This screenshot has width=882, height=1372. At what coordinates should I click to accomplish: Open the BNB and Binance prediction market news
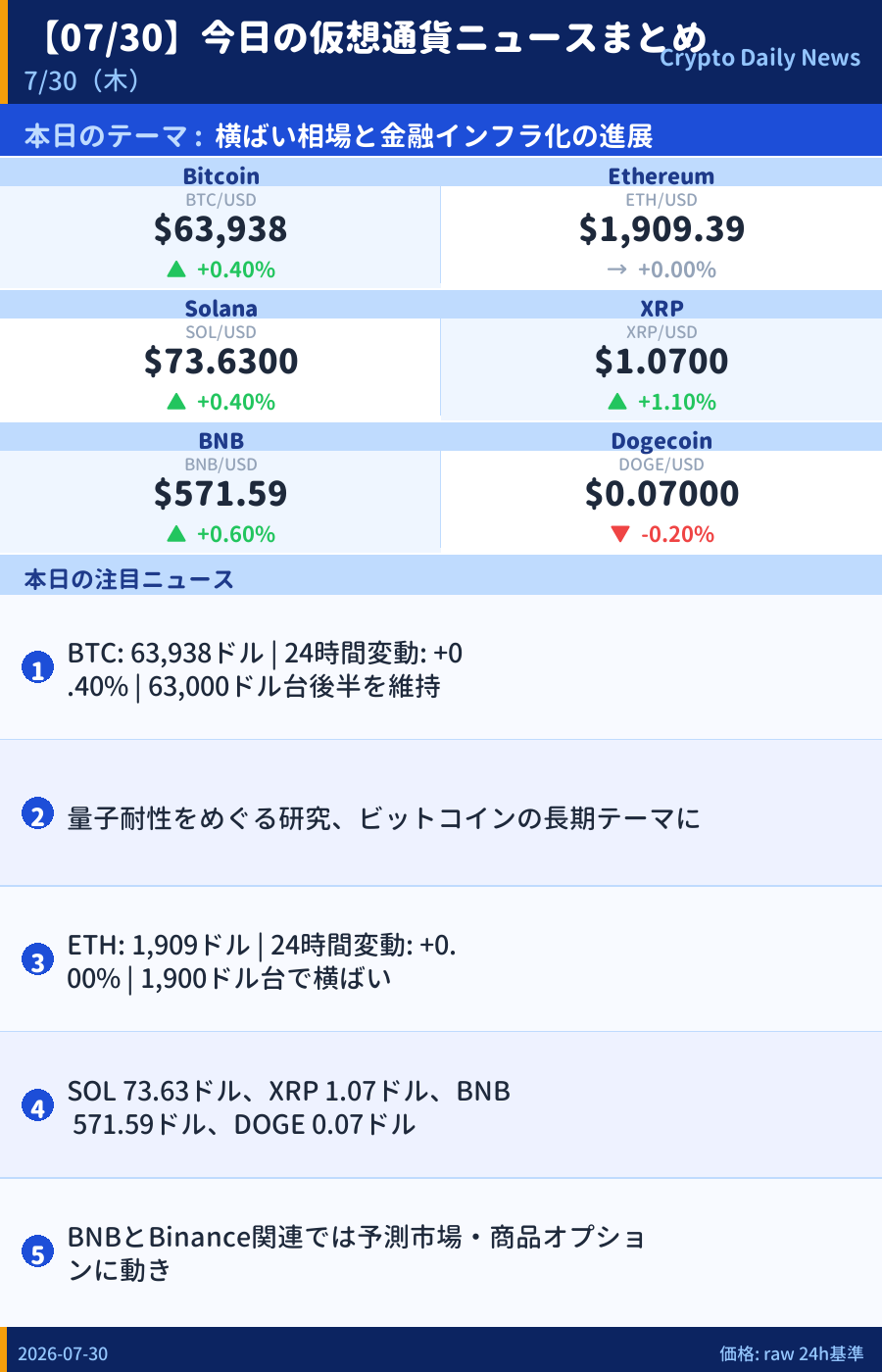(x=441, y=1252)
